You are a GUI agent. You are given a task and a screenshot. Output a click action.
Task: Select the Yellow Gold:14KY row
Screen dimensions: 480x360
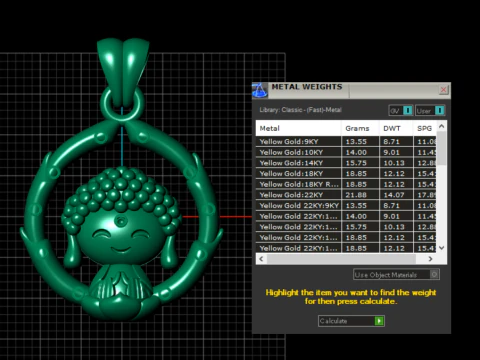coord(346,163)
